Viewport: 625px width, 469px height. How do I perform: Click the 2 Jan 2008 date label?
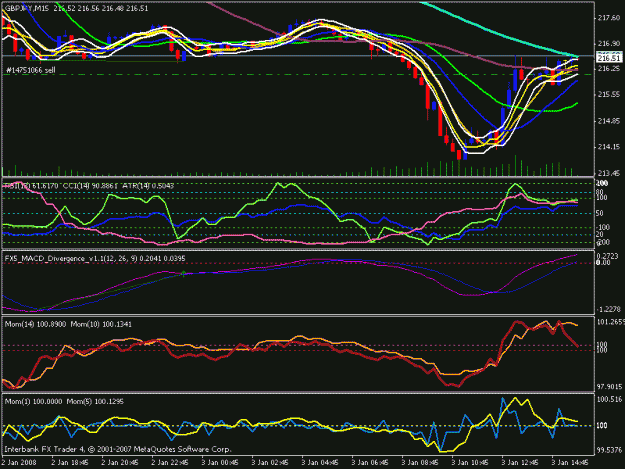19,462
